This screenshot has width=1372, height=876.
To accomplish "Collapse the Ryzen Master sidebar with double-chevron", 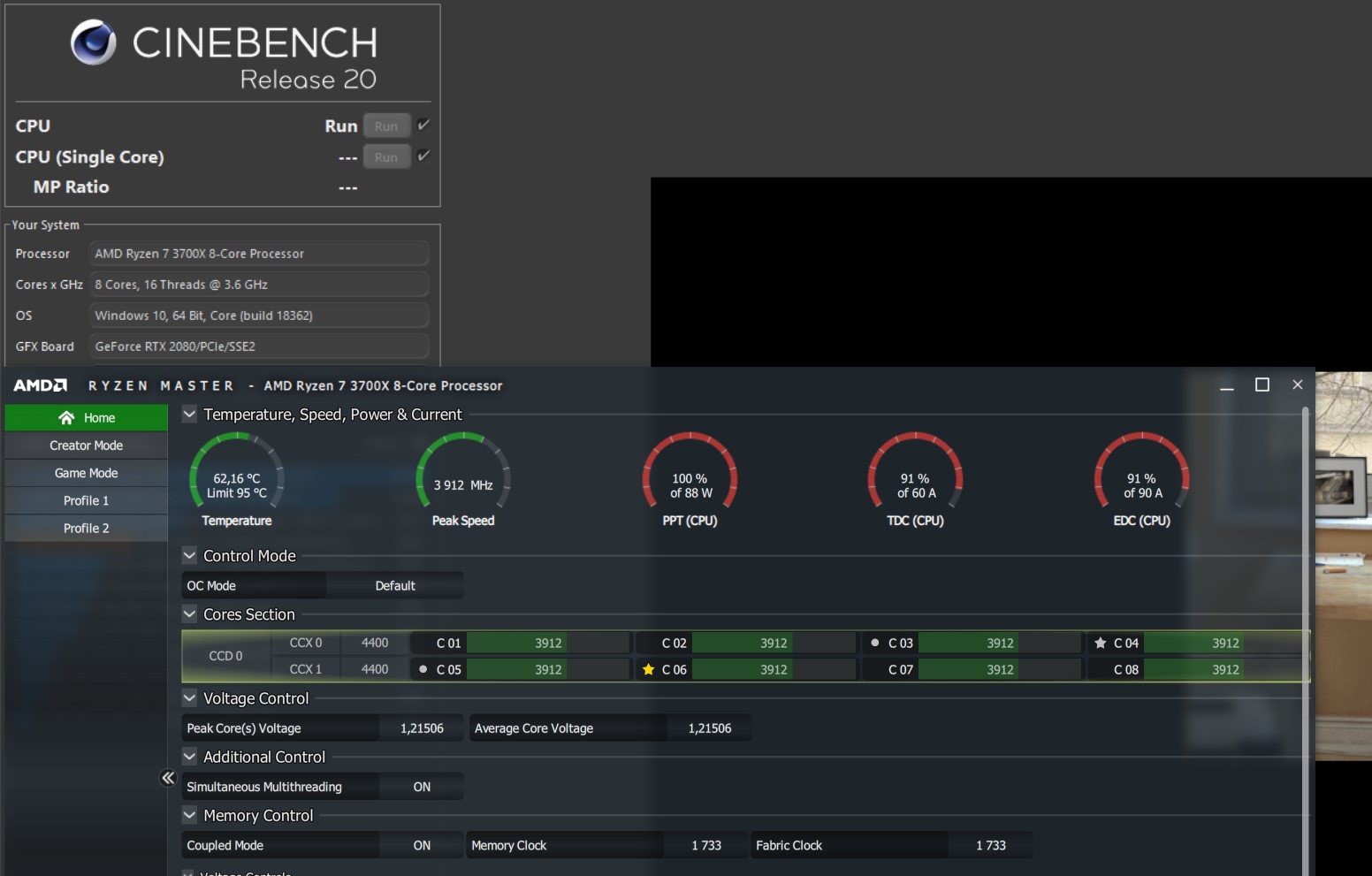I will point(168,778).
